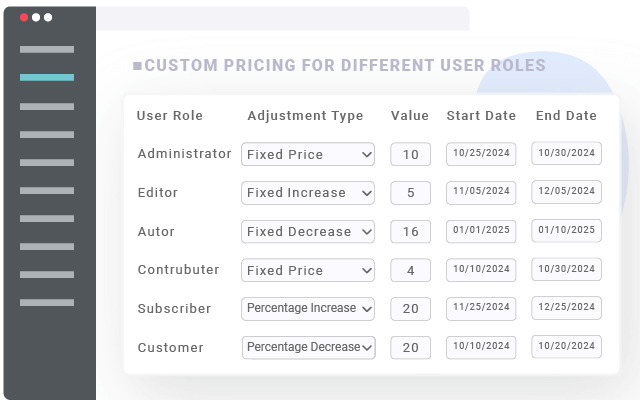Open the Administrator adjustment type dropdown

click(x=308, y=154)
